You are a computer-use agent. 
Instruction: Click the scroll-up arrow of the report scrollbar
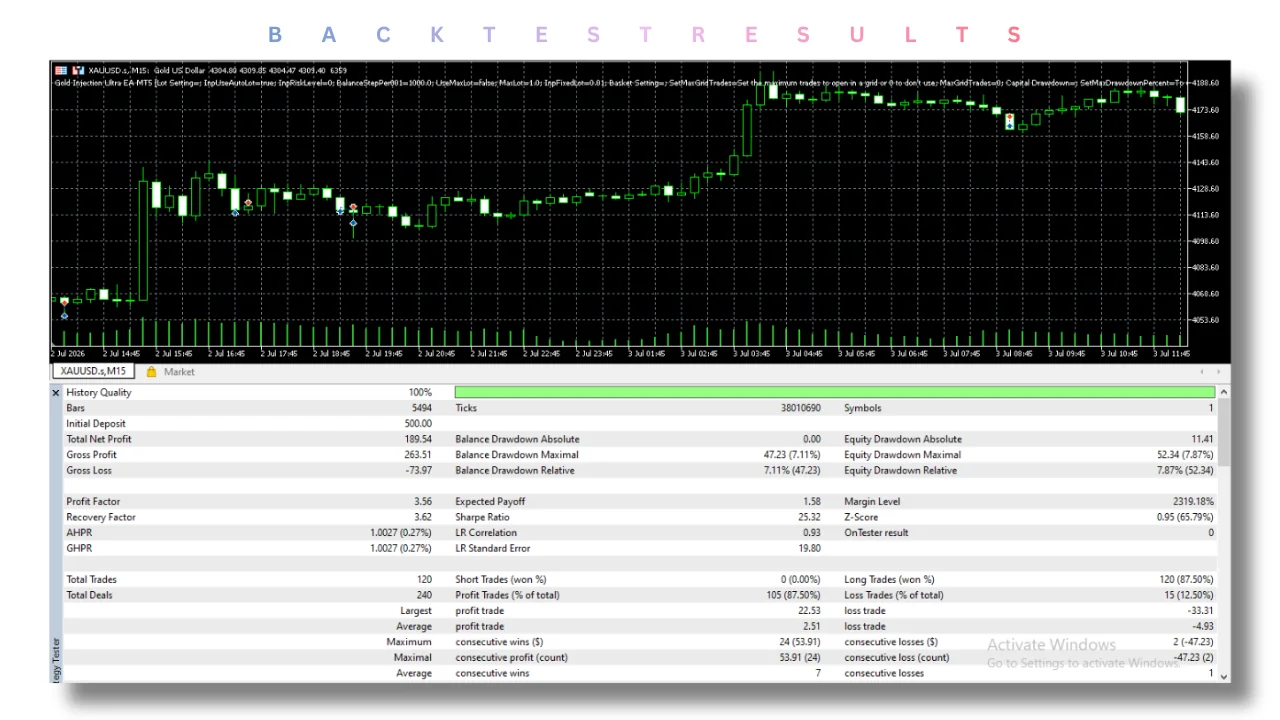[1224, 391]
